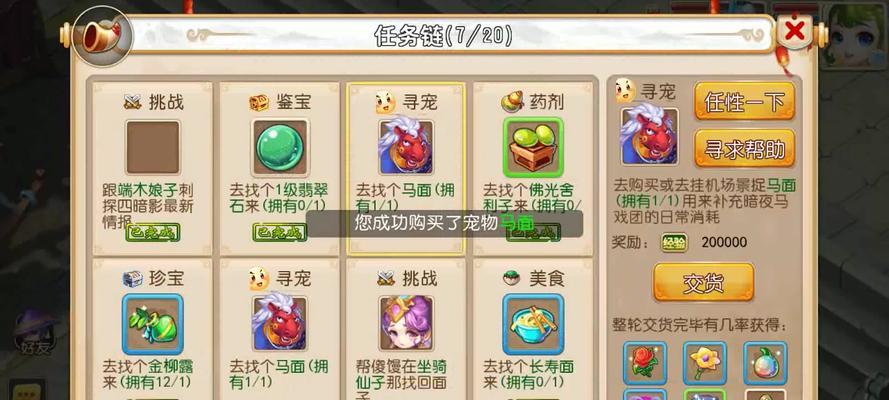Image resolution: width=889 pixels, height=400 pixels.
Task: Click the player avatar at top right
Action: [852, 33]
